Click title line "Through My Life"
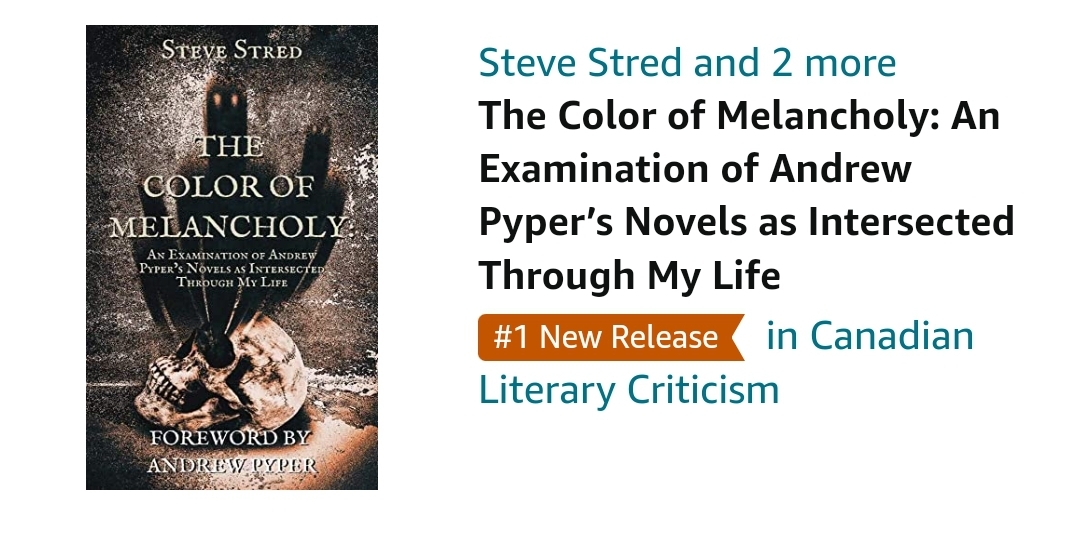Screen dimensions: 1080x539 [629, 276]
